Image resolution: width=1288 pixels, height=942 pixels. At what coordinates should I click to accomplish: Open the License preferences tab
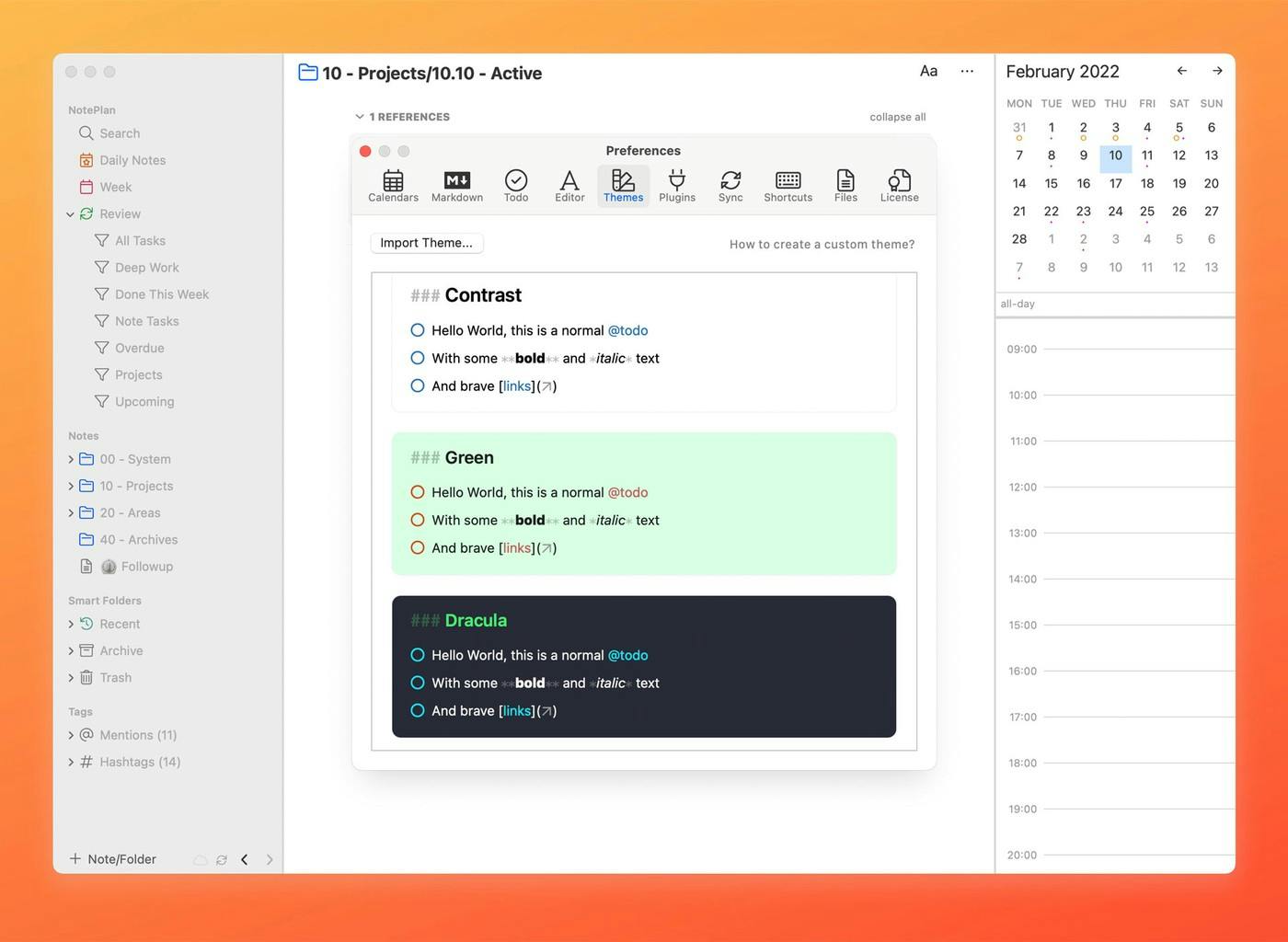(x=900, y=186)
